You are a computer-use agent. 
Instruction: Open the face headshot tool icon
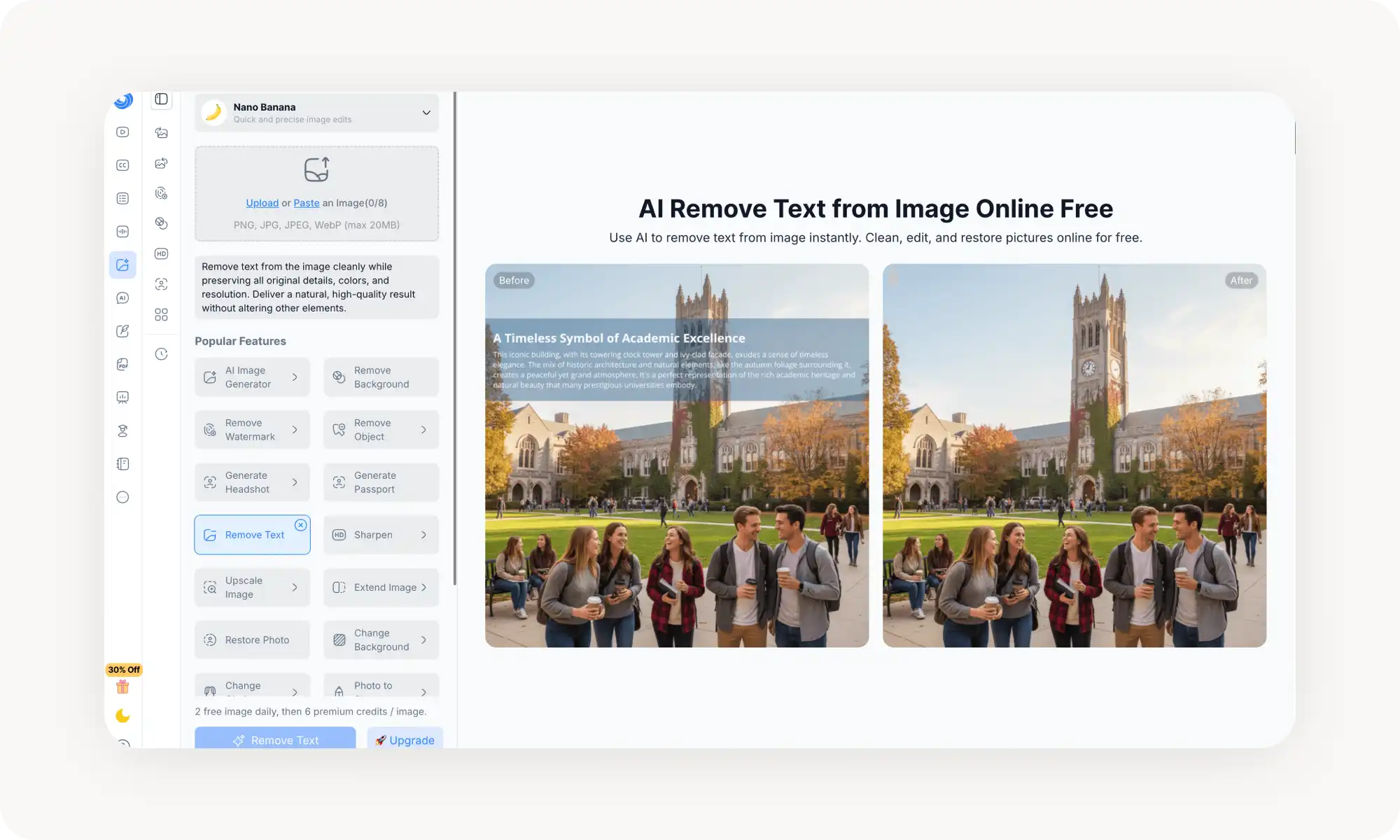coord(161,283)
